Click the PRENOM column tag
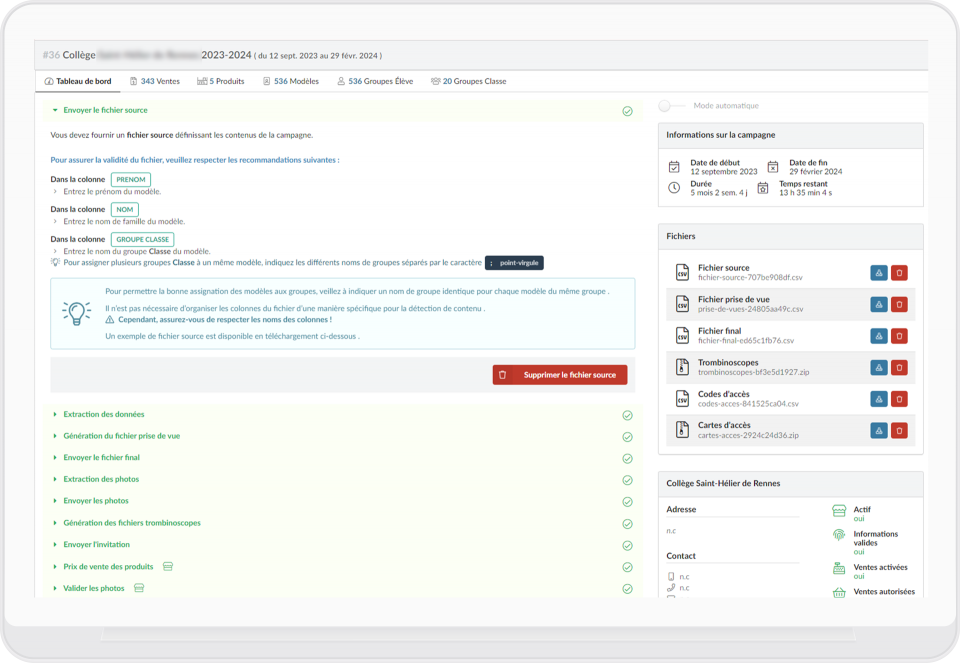Screen dimensions: 960x663 [131, 179]
